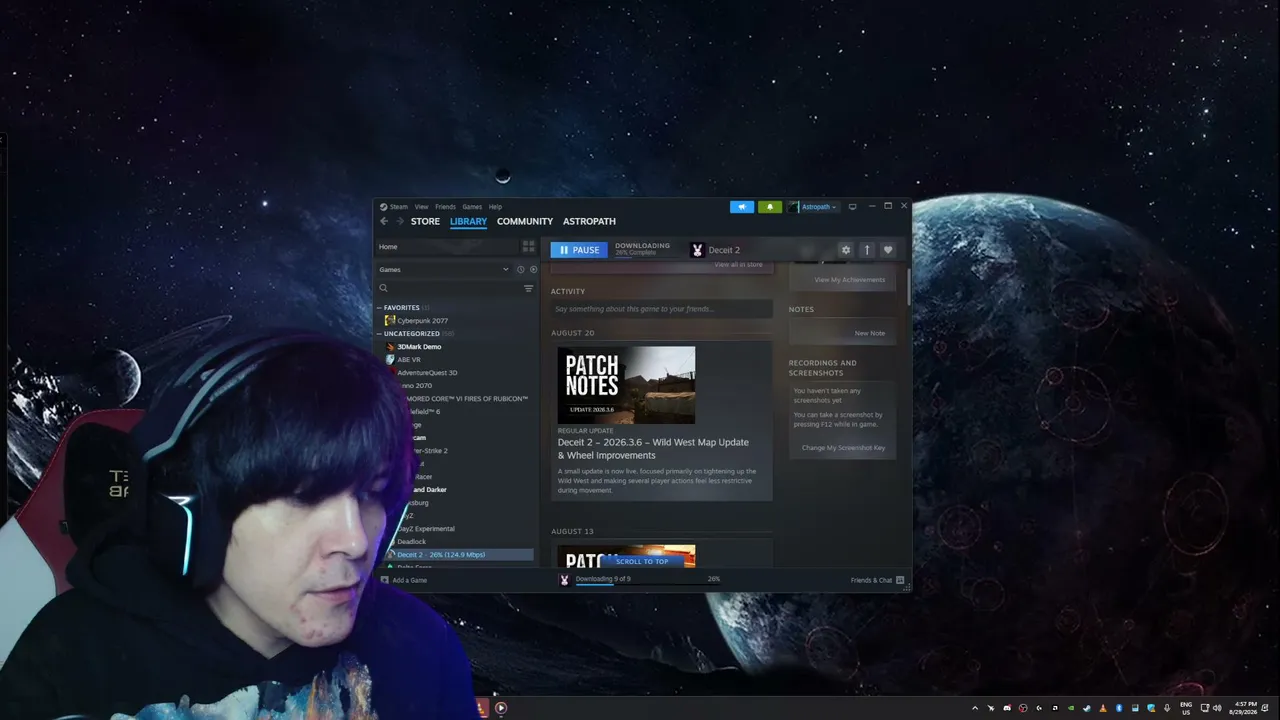Screen dimensions: 1280x720
Task: Open Friends & Chat
Action: (x=871, y=580)
